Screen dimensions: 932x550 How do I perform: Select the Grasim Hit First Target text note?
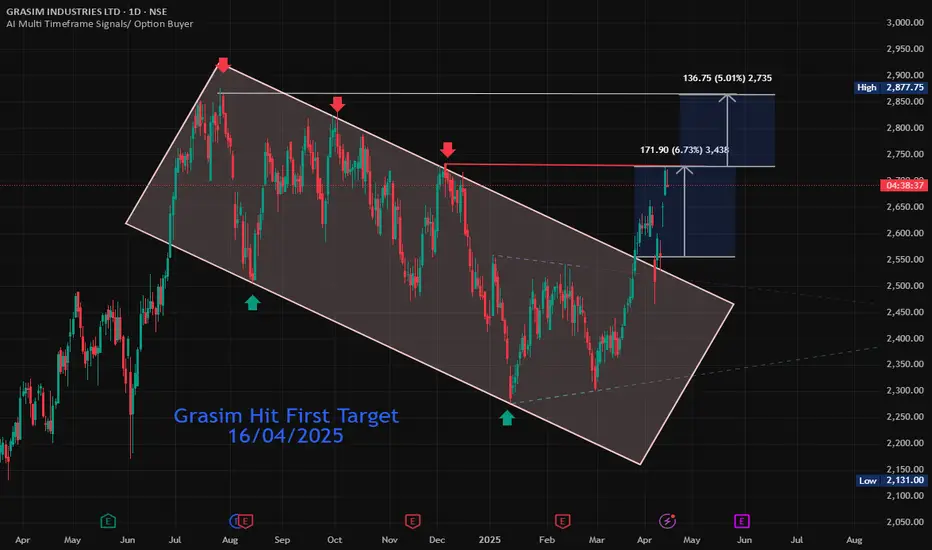point(286,425)
